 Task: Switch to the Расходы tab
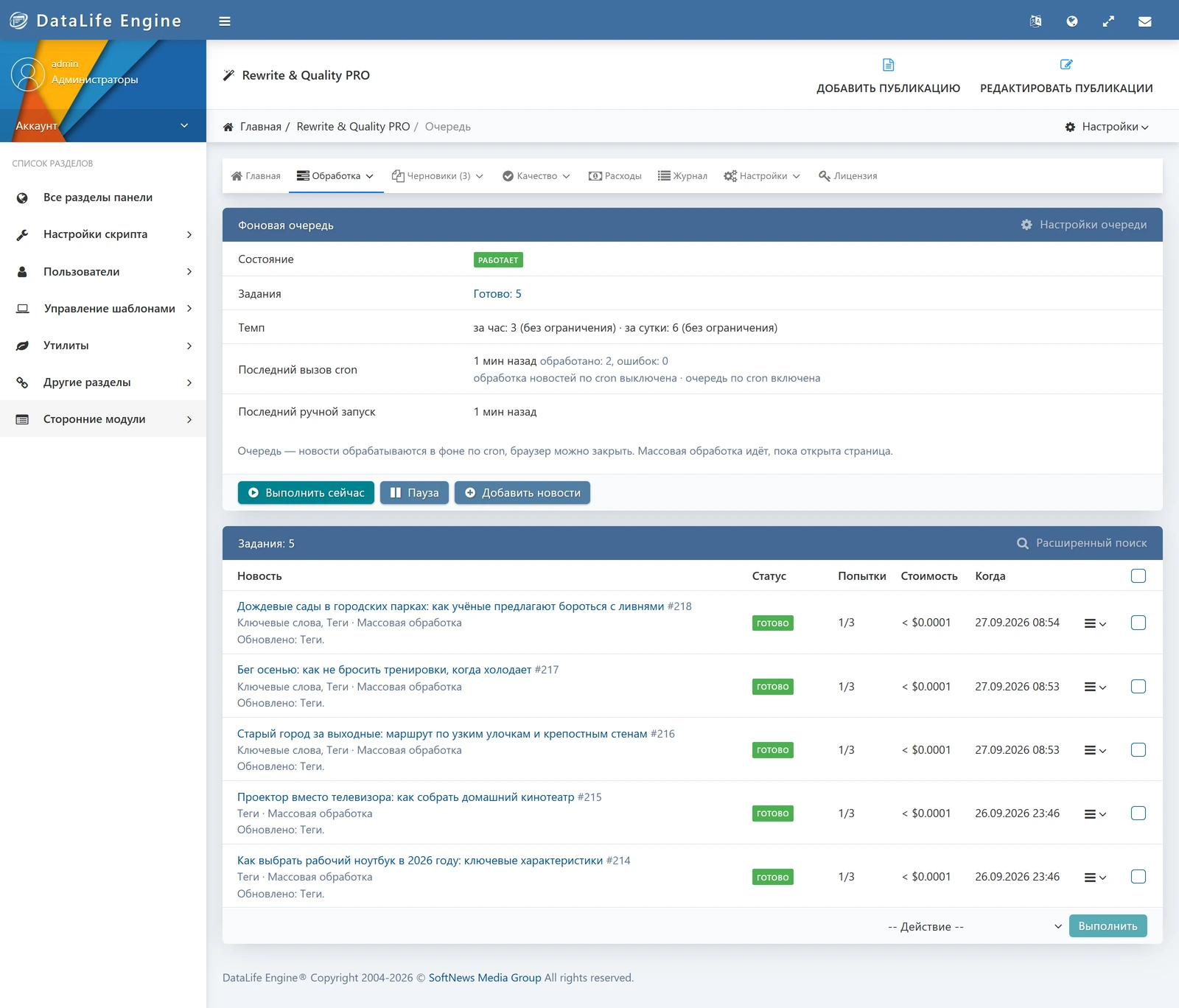point(615,176)
